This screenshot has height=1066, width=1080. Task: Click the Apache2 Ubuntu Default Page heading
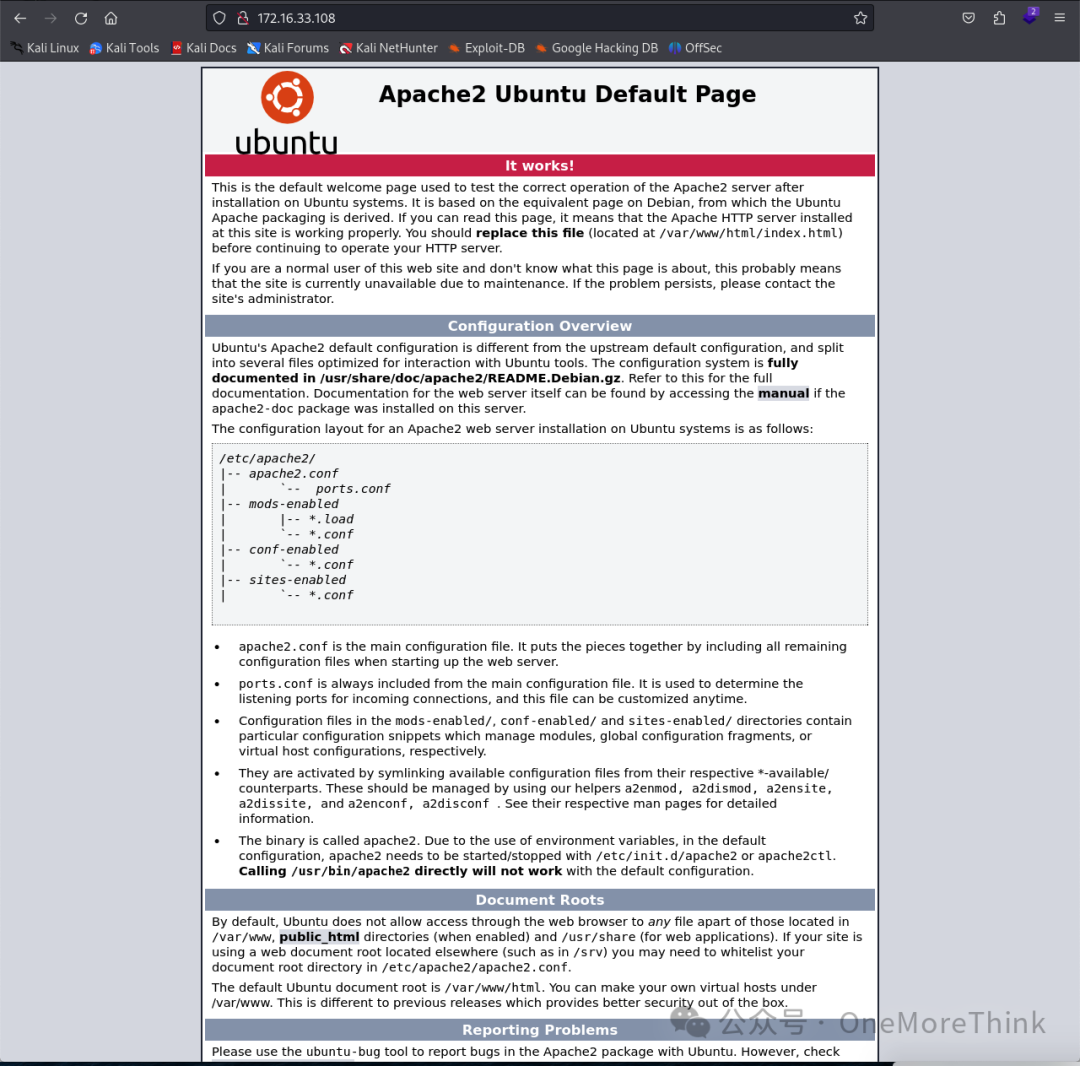[567, 94]
